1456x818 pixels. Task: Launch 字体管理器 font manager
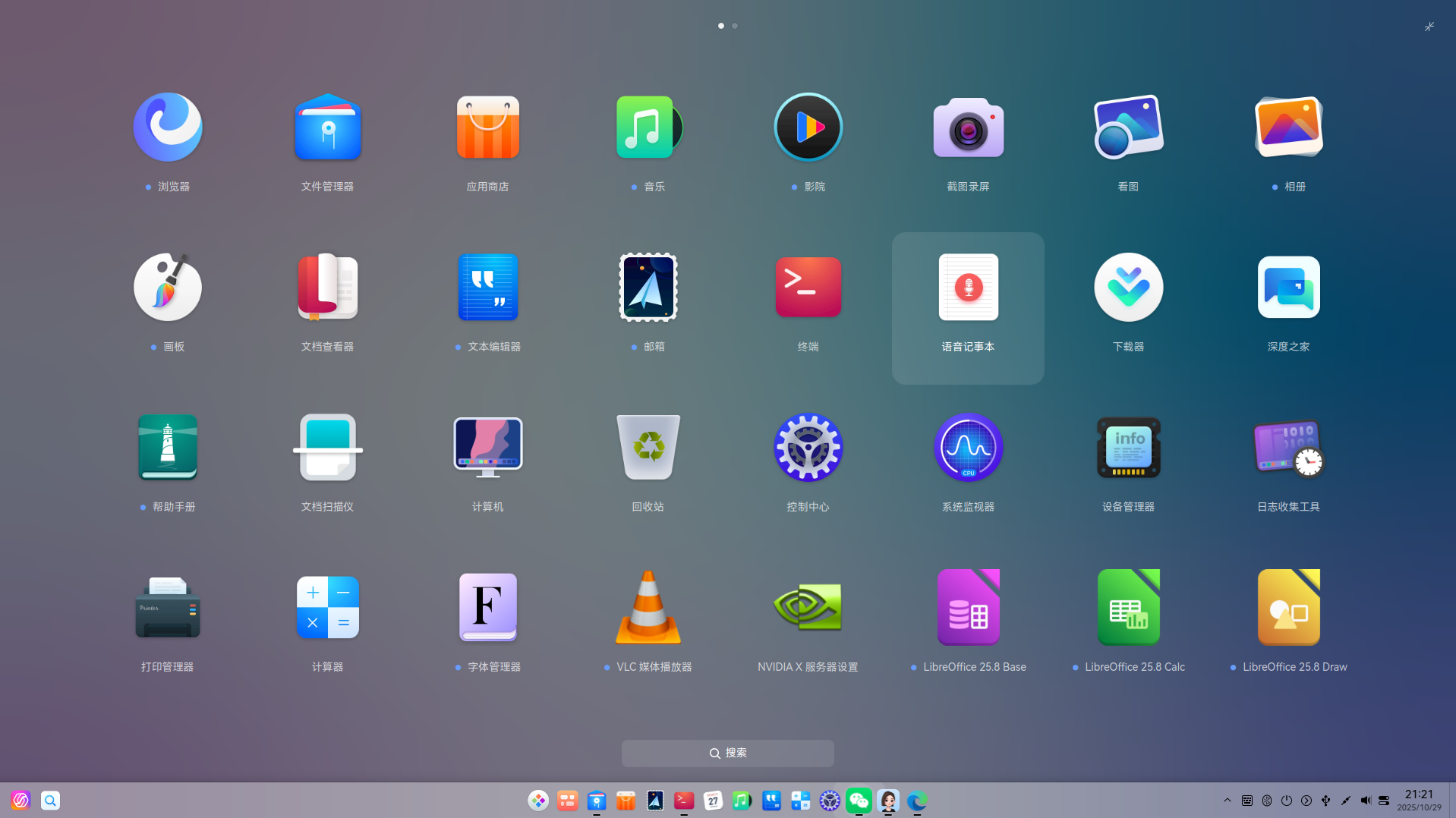coord(488,608)
